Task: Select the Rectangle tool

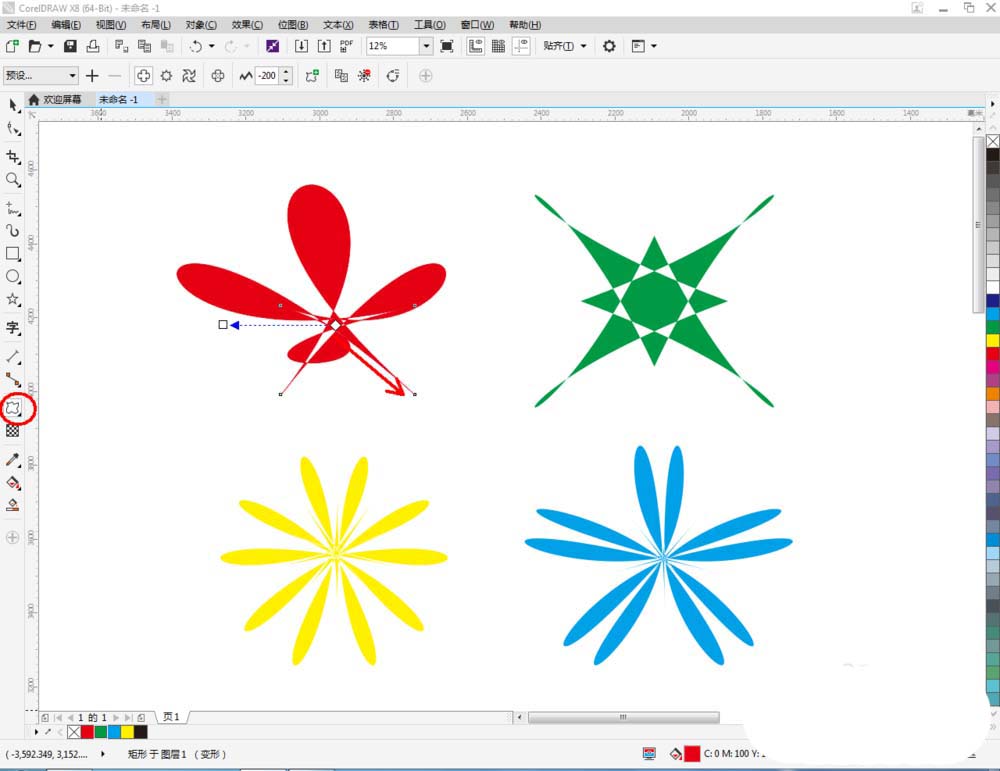Action: tap(14, 254)
